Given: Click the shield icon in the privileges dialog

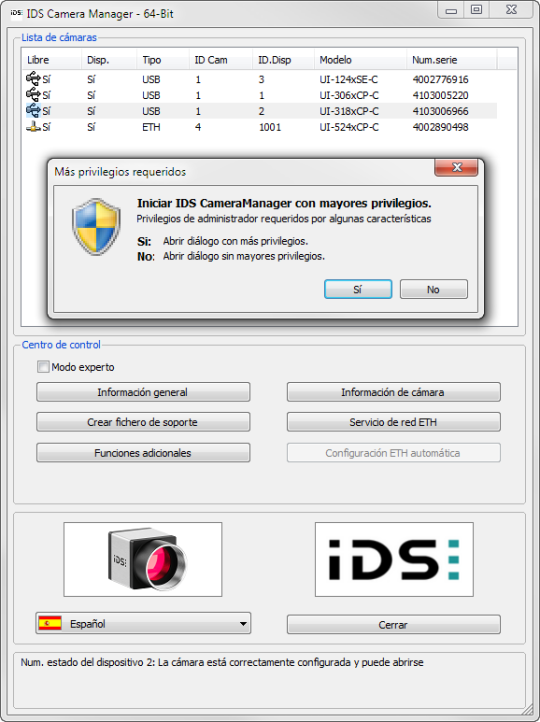Looking at the screenshot, I should [96, 227].
